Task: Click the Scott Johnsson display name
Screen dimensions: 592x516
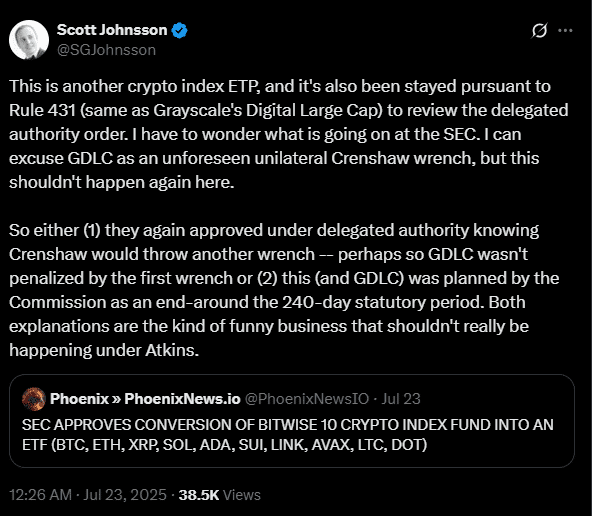Action: (x=112, y=30)
